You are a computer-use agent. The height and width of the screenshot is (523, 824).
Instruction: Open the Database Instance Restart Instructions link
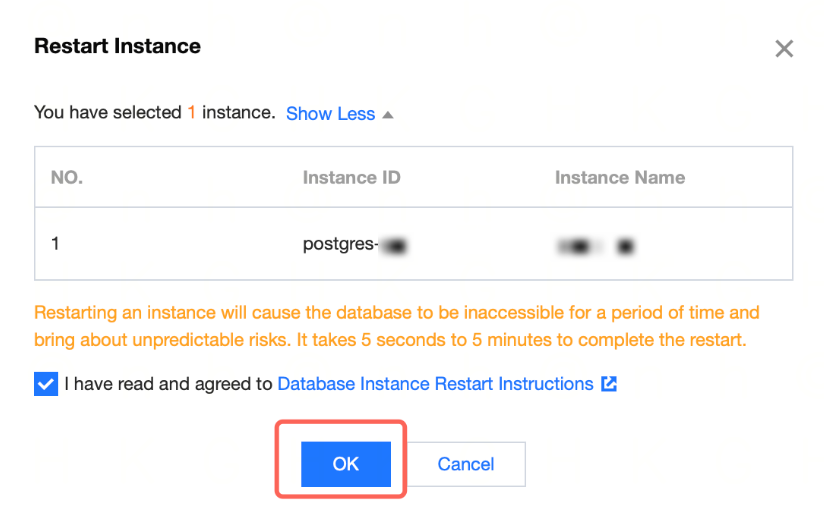(435, 384)
